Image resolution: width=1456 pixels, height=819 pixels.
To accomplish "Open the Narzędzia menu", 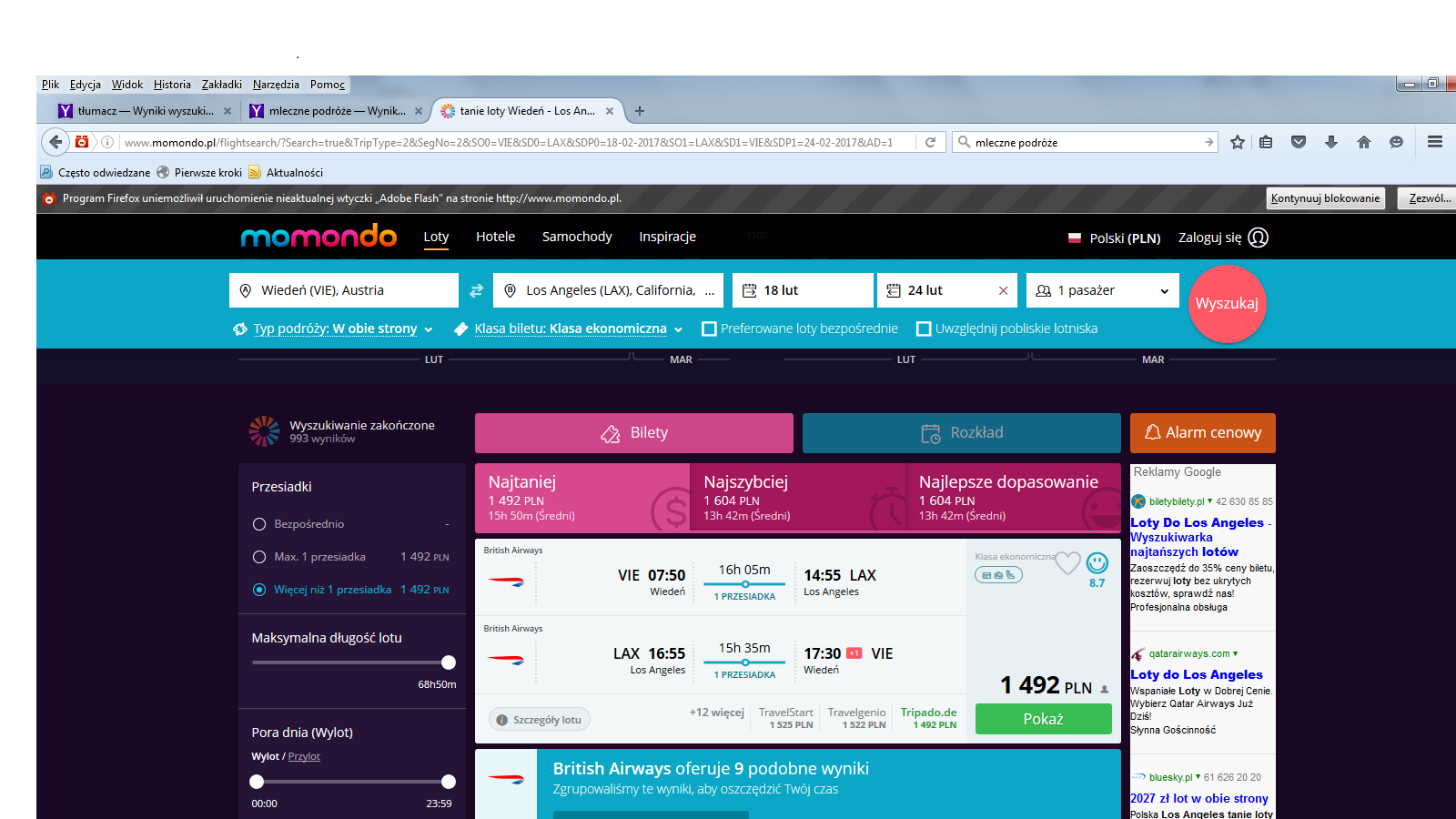I will (276, 85).
